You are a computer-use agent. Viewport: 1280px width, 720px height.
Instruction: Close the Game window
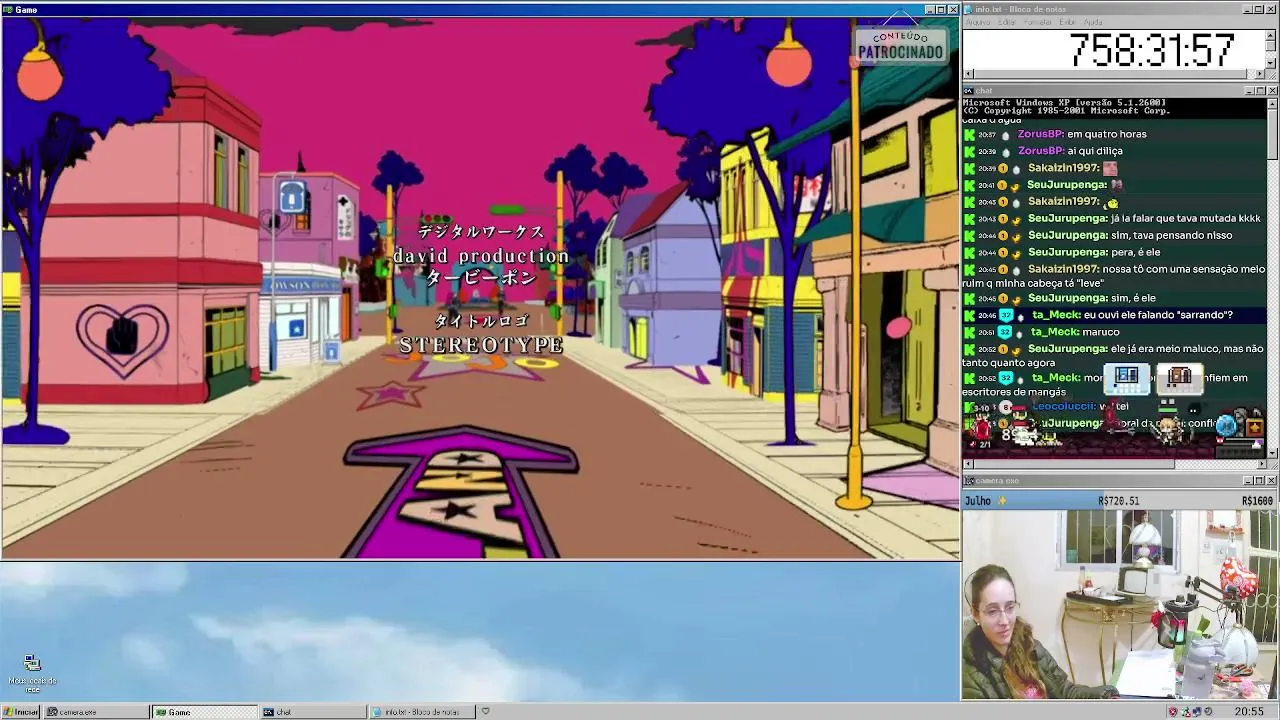953,10
